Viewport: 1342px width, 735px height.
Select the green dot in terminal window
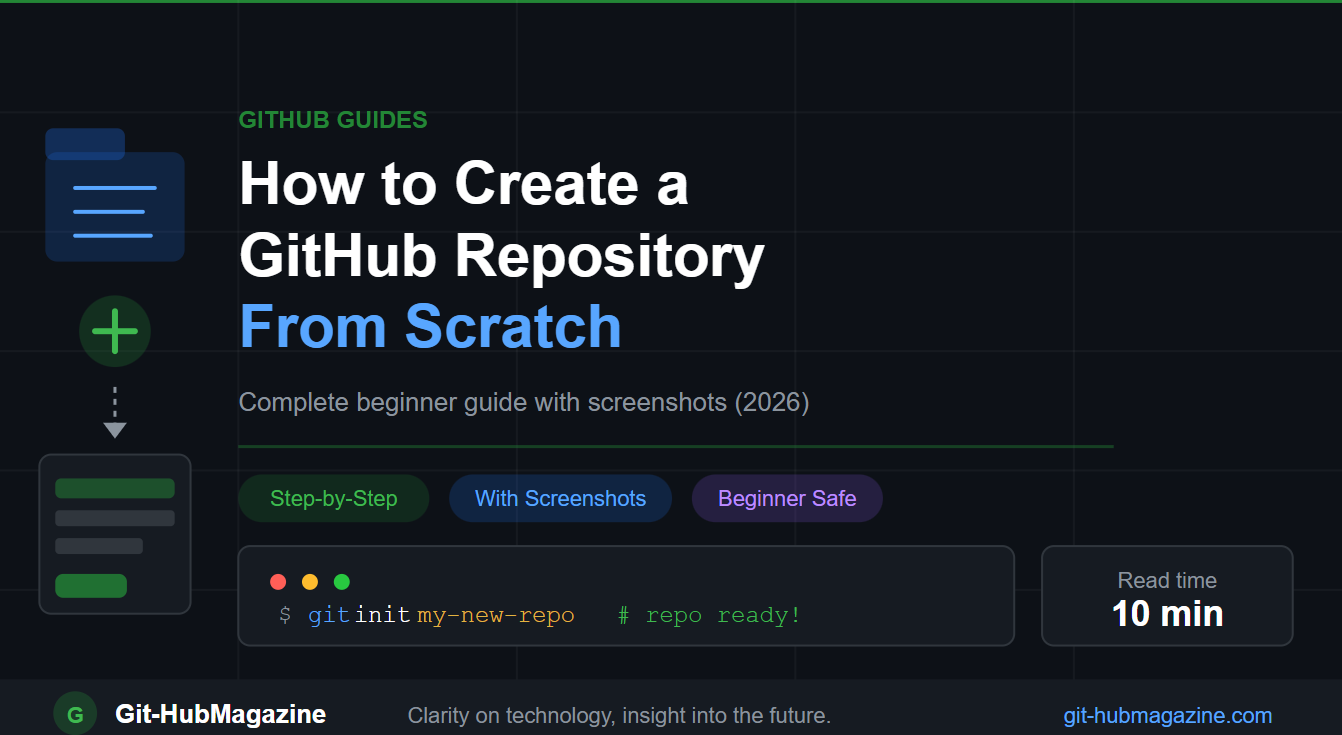click(341, 581)
